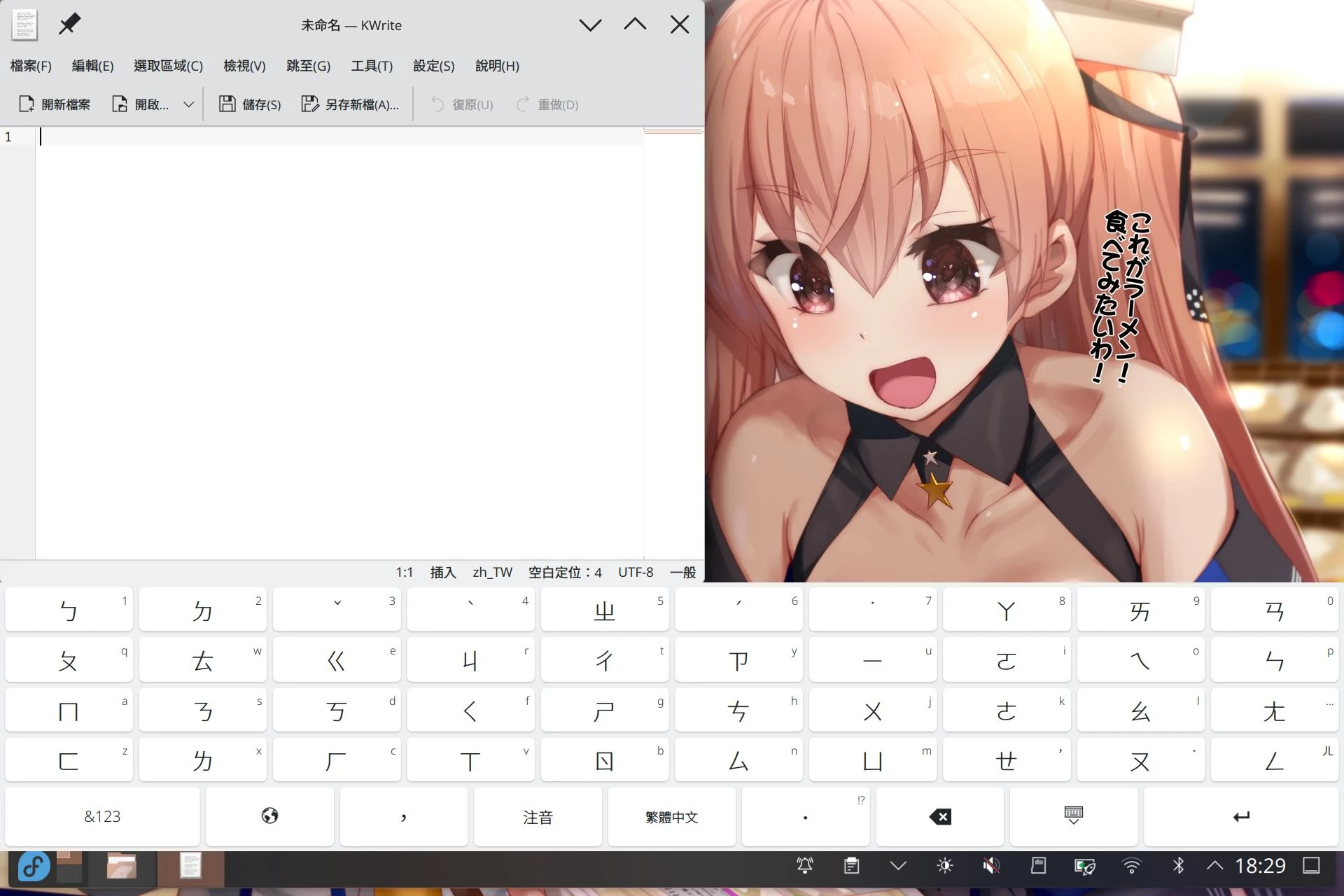Open notifications via the bell icon
Viewport: 1344px width, 896px height.
click(805, 866)
